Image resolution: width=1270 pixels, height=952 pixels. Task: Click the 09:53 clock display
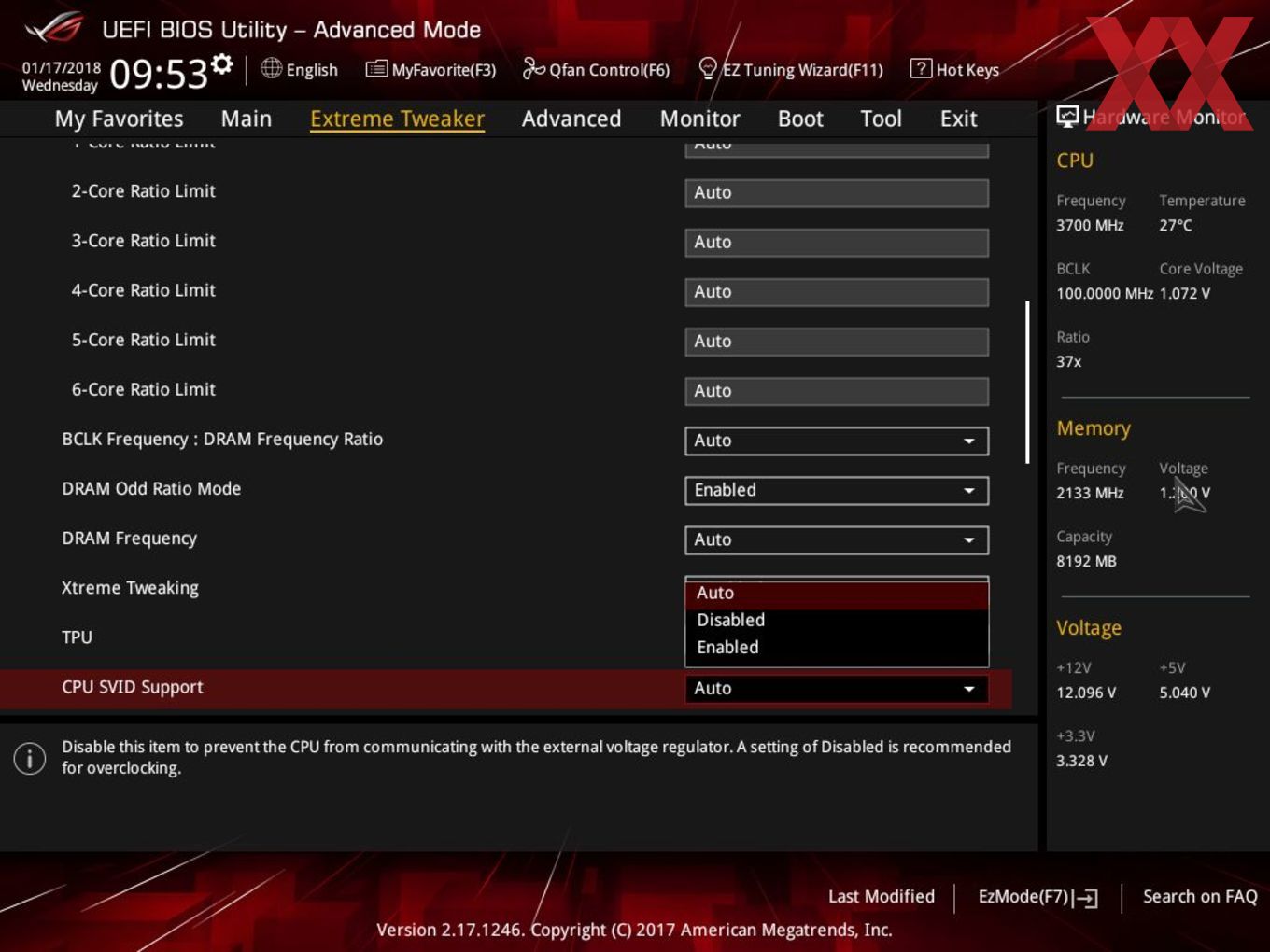tap(159, 74)
